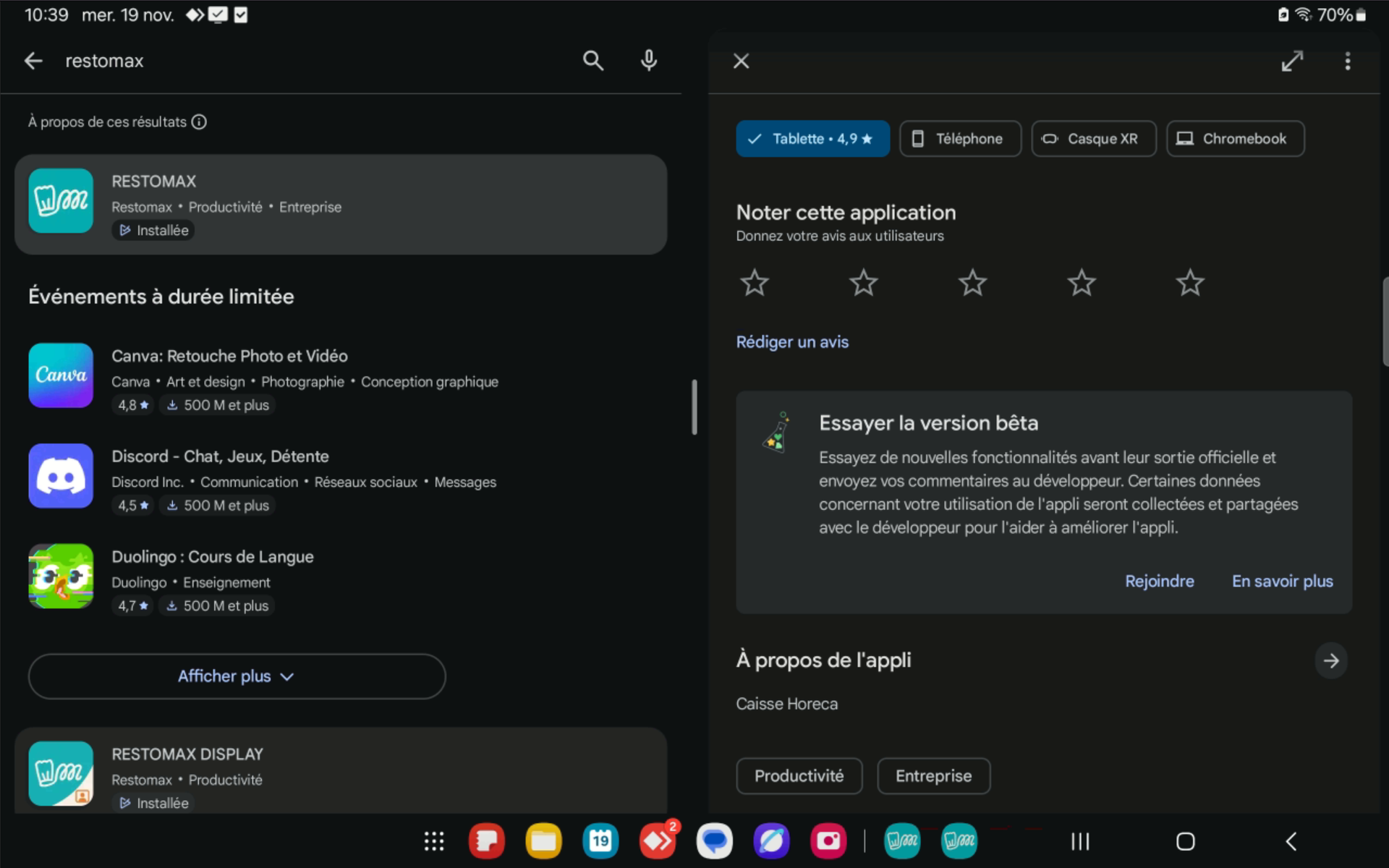Click the En savoir plus link
Image resolution: width=1389 pixels, height=868 pixels.
coord(1282,582)
